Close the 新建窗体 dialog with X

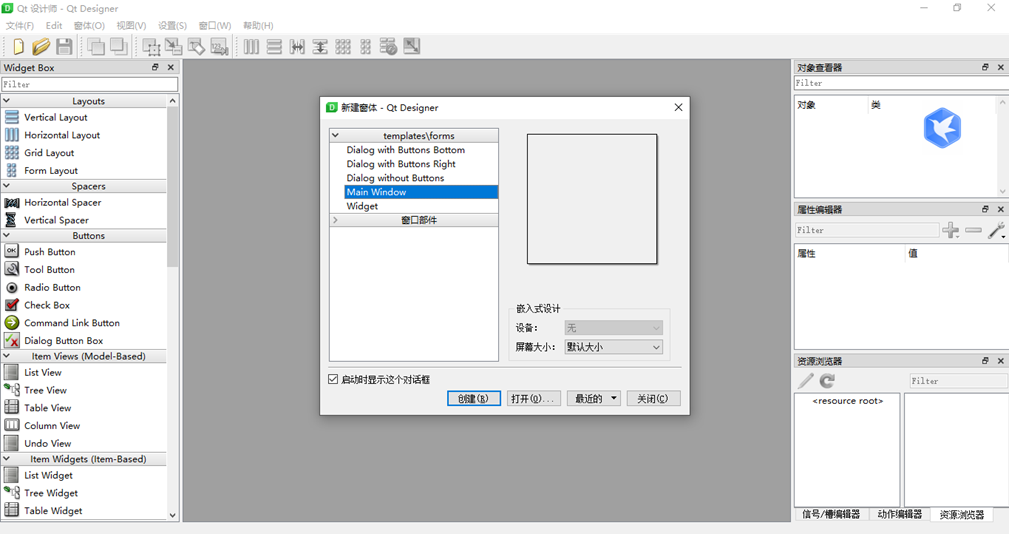click(x=678, y=107)
